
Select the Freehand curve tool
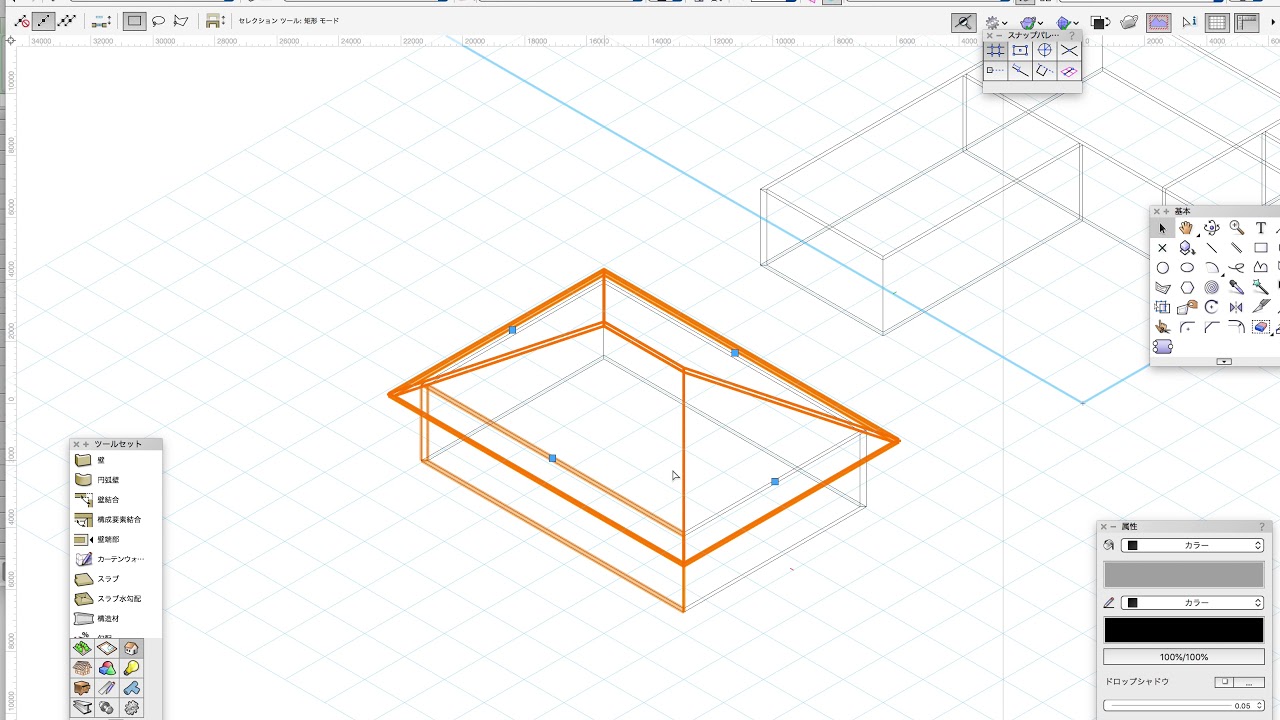tap(1236, 268)
